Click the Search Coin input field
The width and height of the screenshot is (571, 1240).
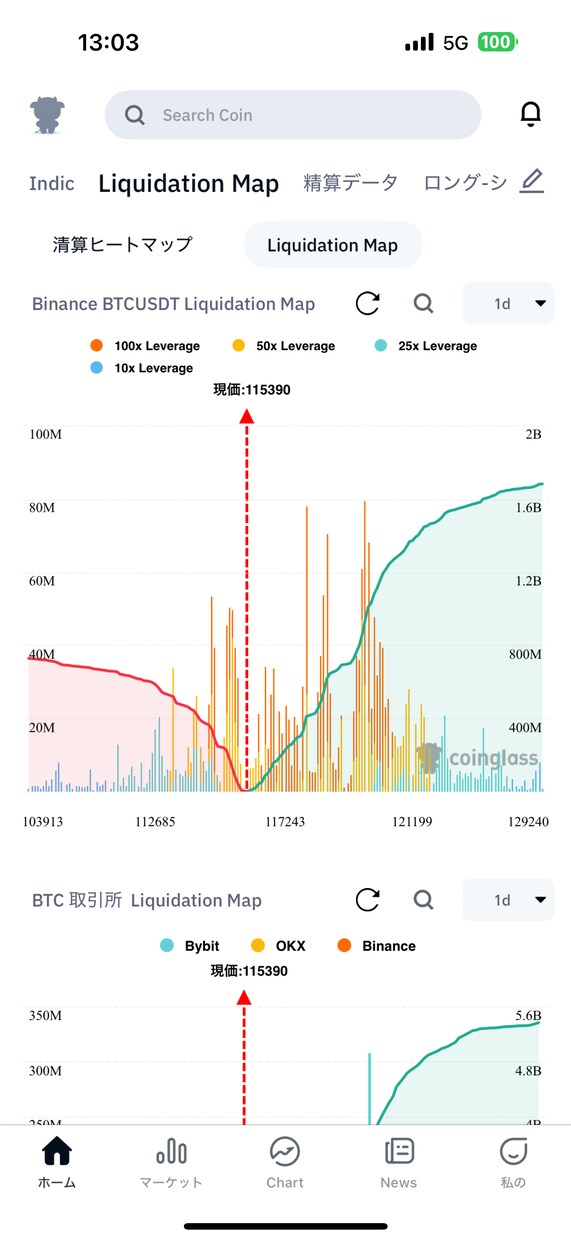tap(293, 115)
